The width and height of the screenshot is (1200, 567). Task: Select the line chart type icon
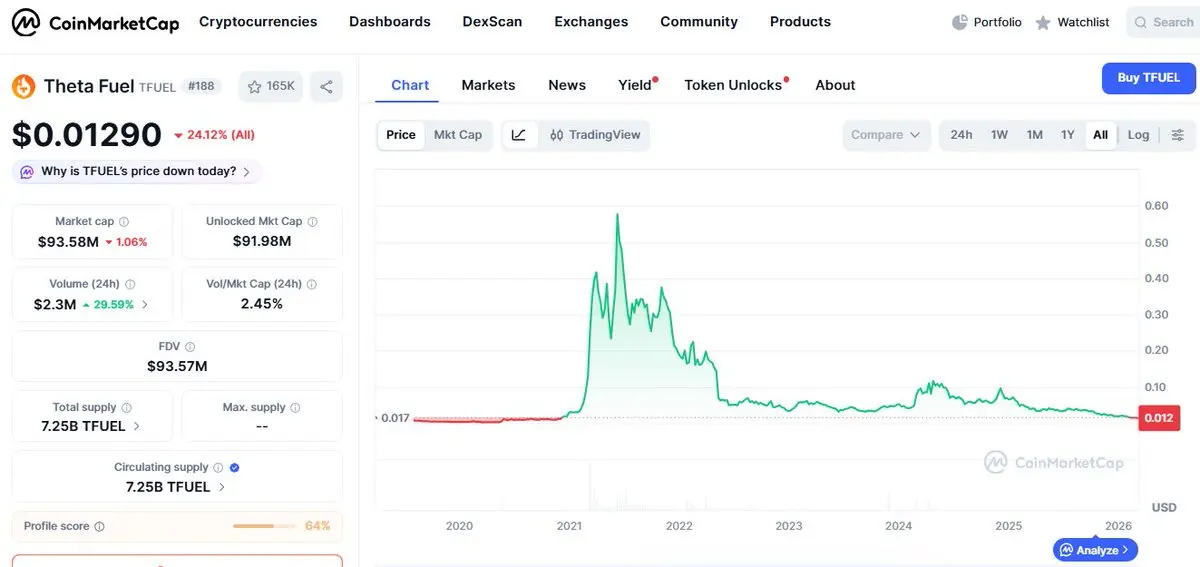pyautogui.click(x=518, y=135)
